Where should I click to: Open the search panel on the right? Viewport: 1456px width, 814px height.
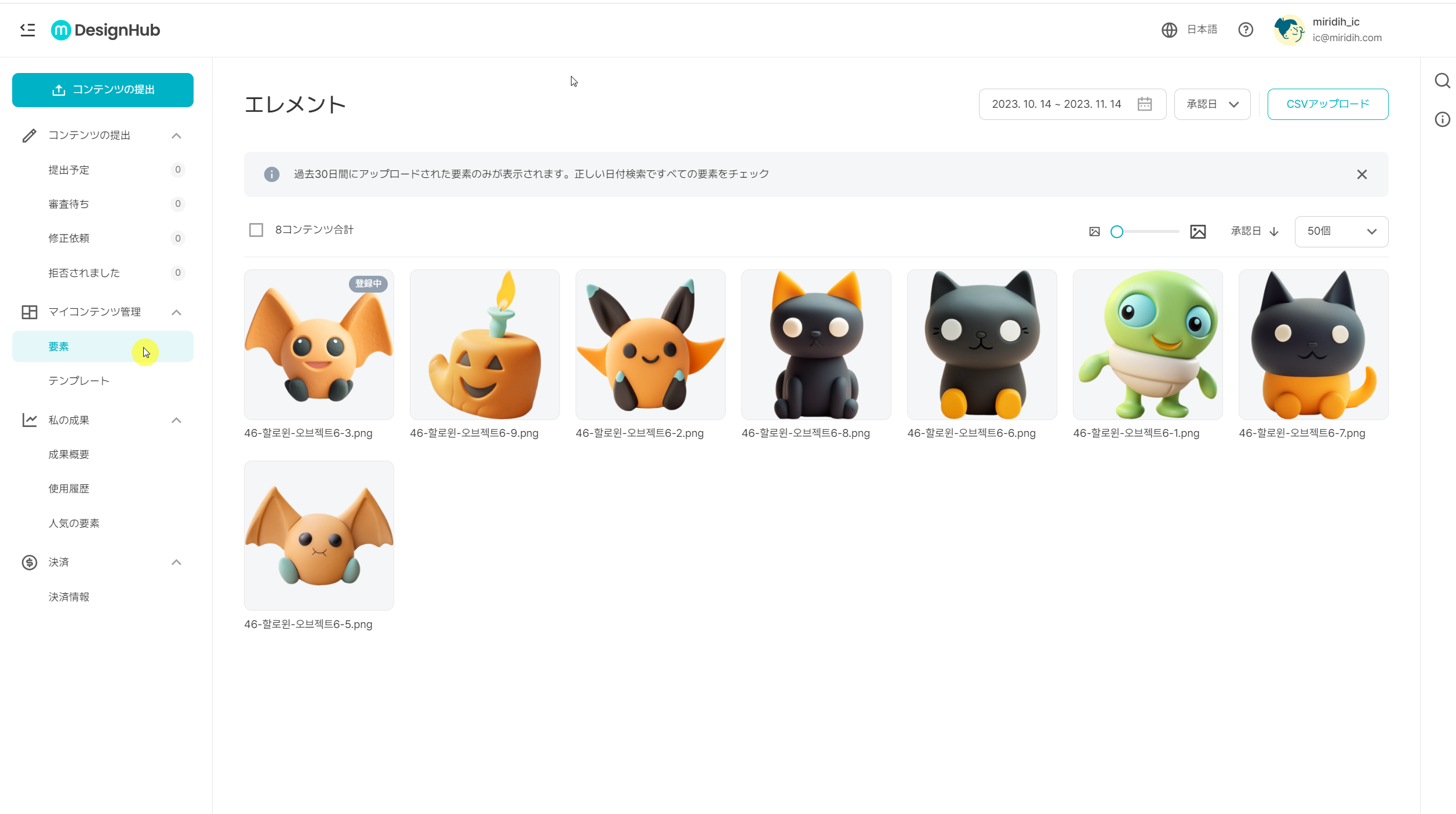[x=1442, y=81]
